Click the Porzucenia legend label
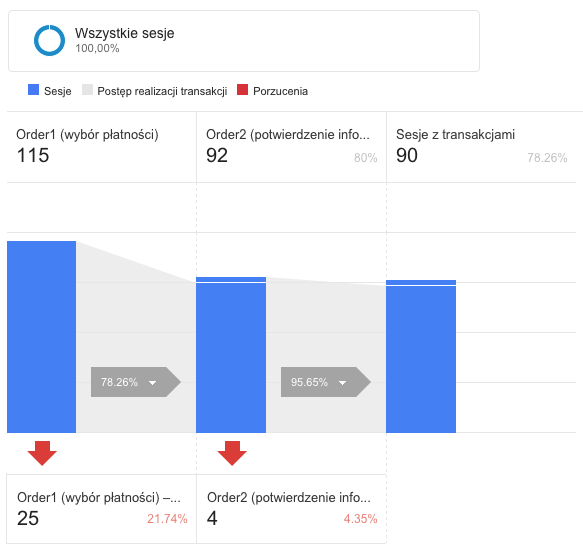 280,91
